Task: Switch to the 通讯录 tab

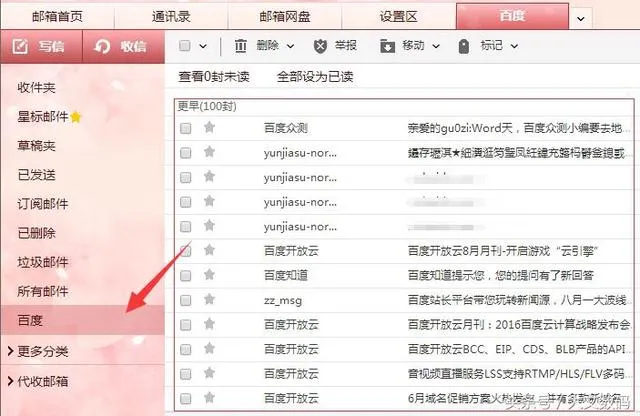Action: (x=171, y=16)
